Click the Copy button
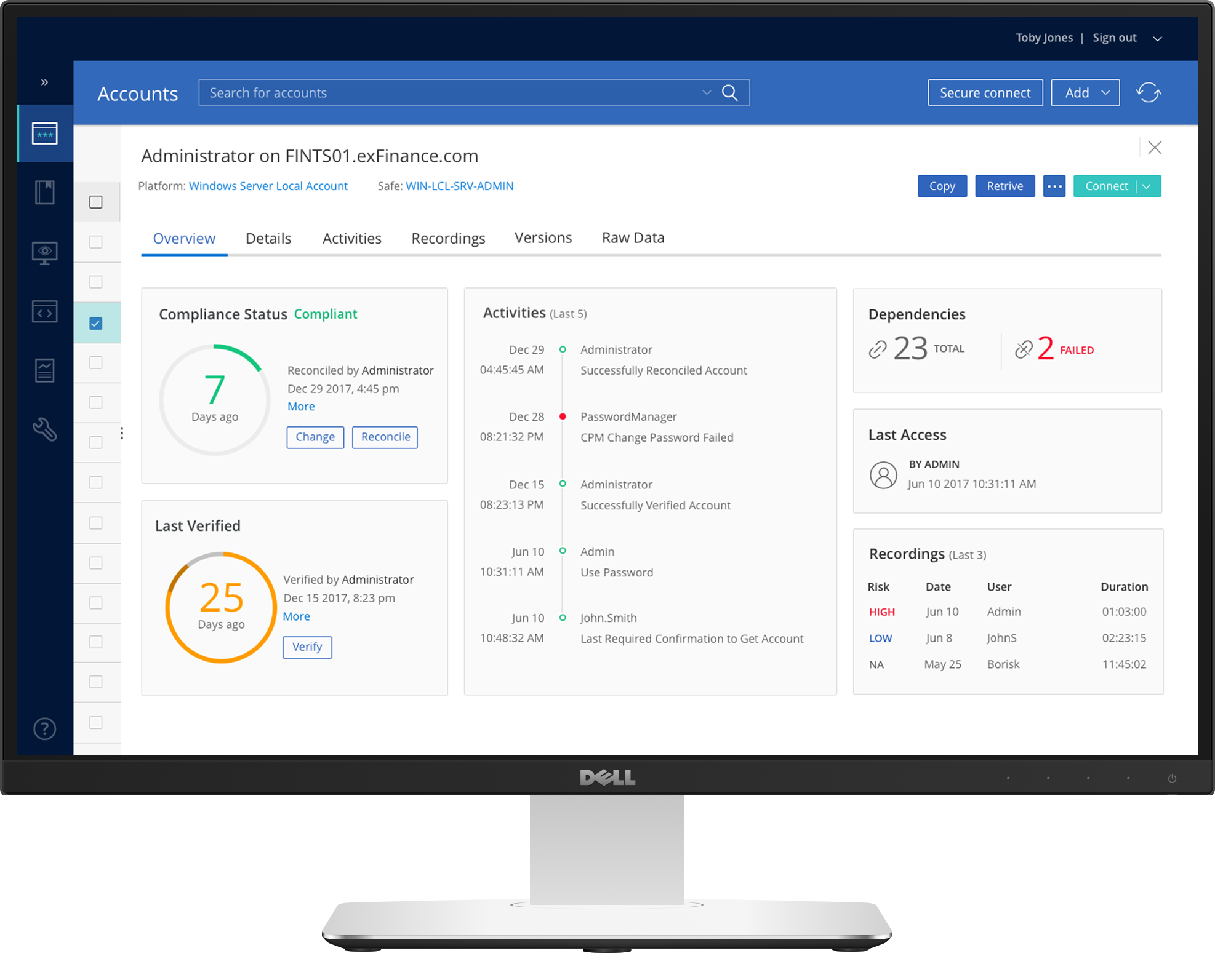The height and width of the screenshot is (980, 1215). coord(942,186)
